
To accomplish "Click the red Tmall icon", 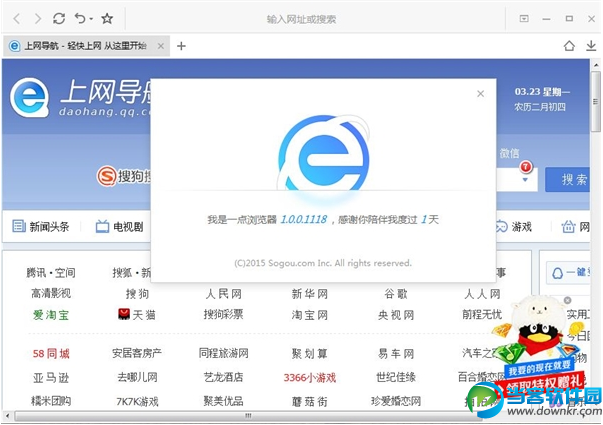I will 124,314.
